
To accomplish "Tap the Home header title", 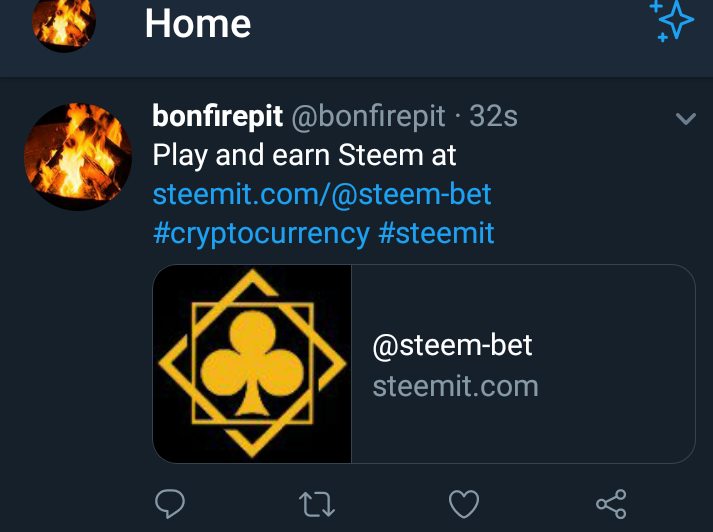I will [x=197, y=24].
